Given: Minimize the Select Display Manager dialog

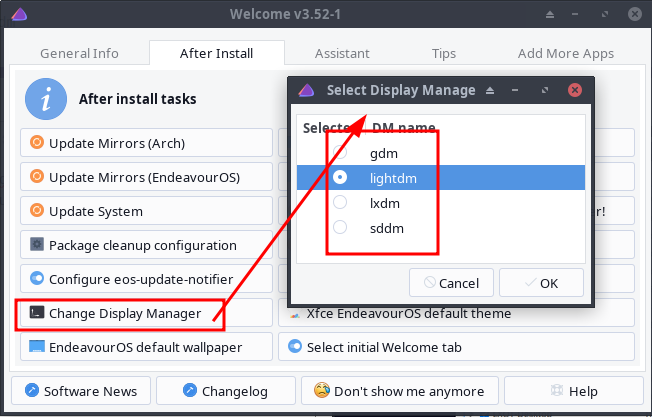Looking at the screenshot, I should click(515, 90).
